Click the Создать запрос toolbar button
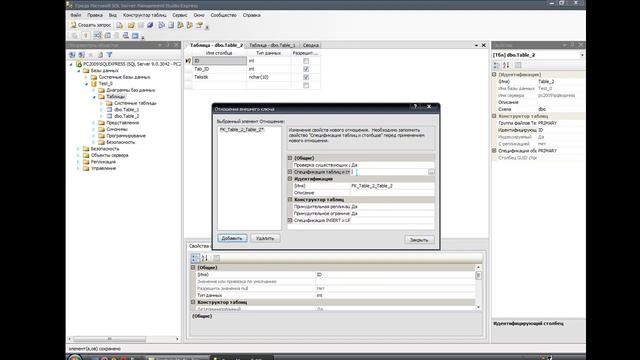The height and width of the screenshot is (360, 640). (x=91, y=25)
